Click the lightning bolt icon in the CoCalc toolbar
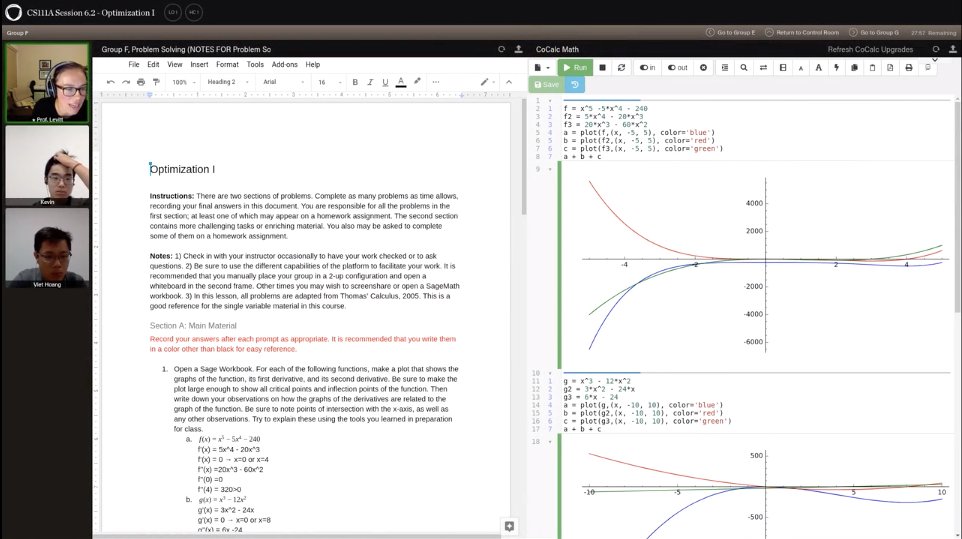This screenshot has width=962, height=539. (x=836, y=67)
